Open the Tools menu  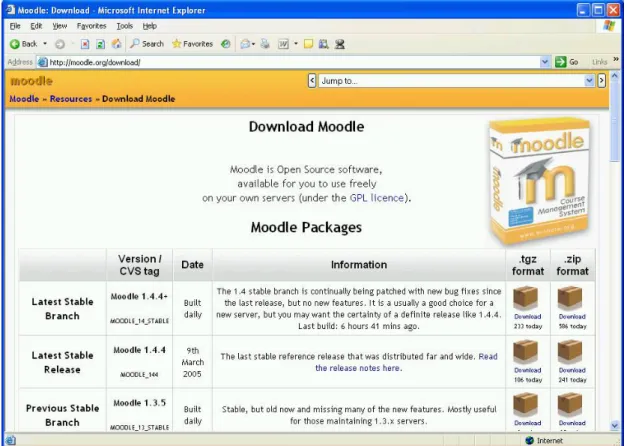[x=124, y=26]
